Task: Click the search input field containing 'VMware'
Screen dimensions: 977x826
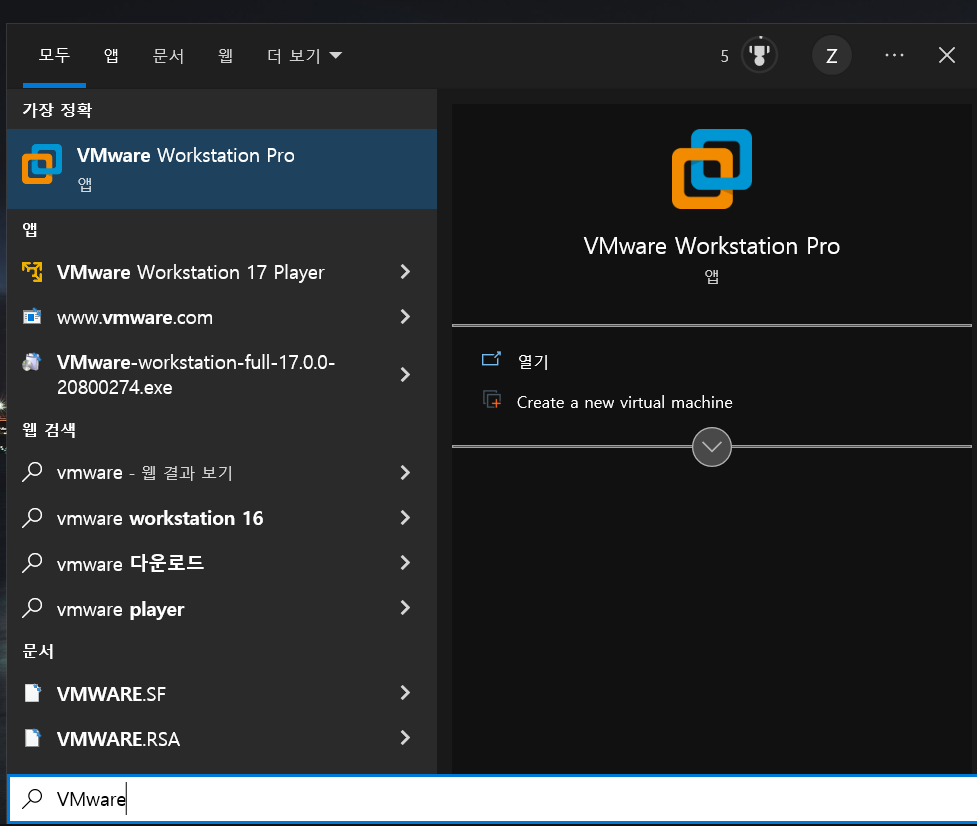Action: click(492, 799)
